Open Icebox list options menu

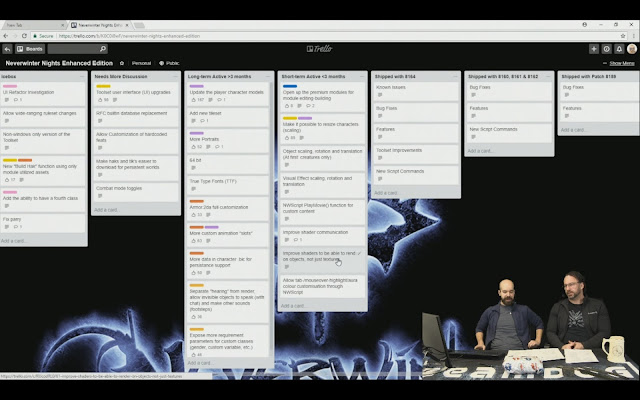tap(82, 76)
